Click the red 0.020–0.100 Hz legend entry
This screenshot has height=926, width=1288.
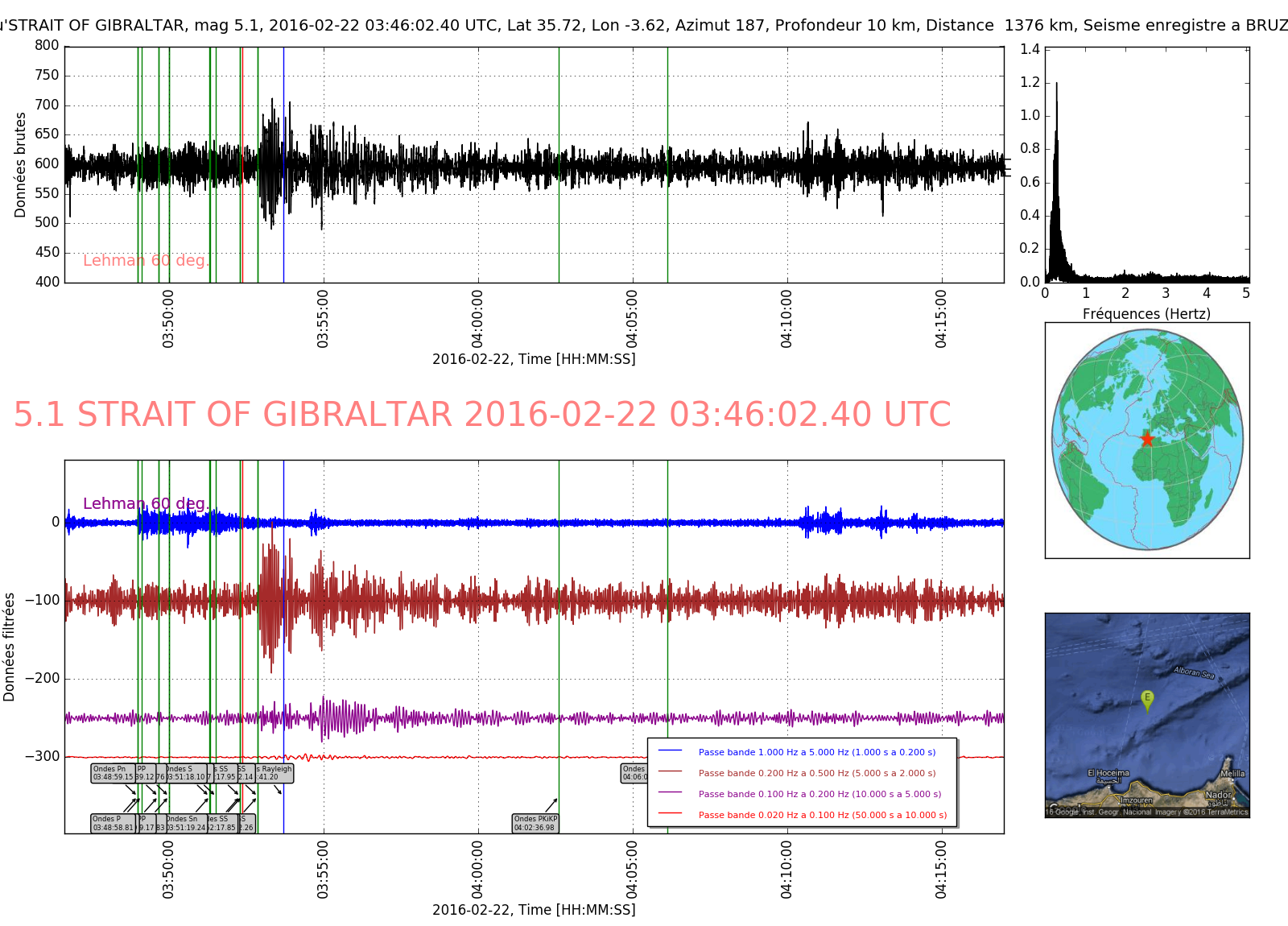822,815
